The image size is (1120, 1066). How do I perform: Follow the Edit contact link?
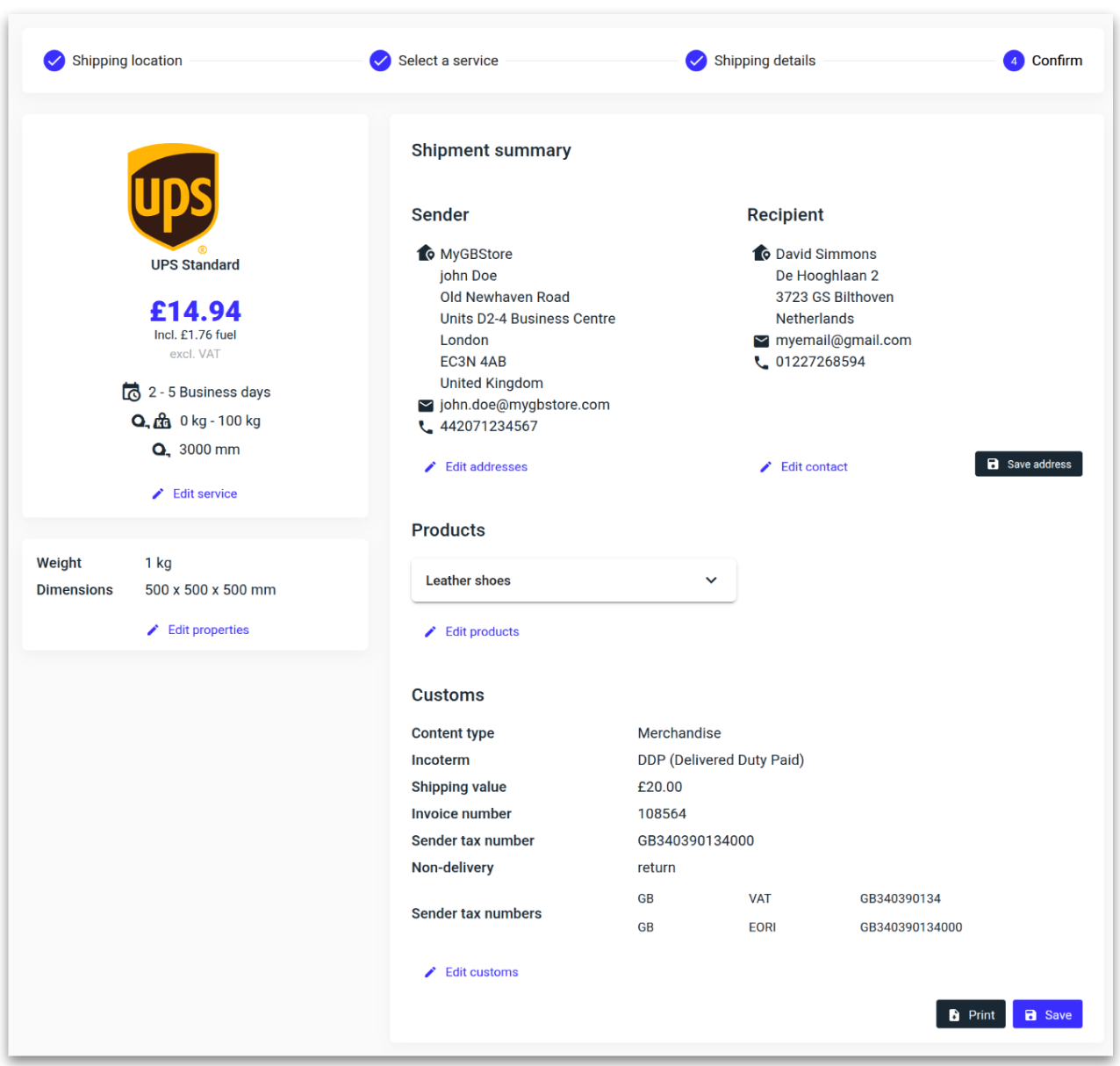814,467
